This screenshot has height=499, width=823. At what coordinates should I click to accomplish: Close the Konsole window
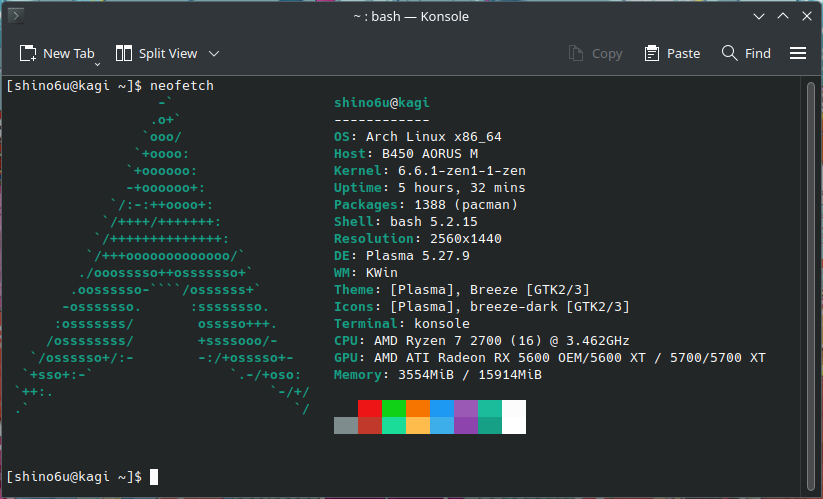point(807,16)
